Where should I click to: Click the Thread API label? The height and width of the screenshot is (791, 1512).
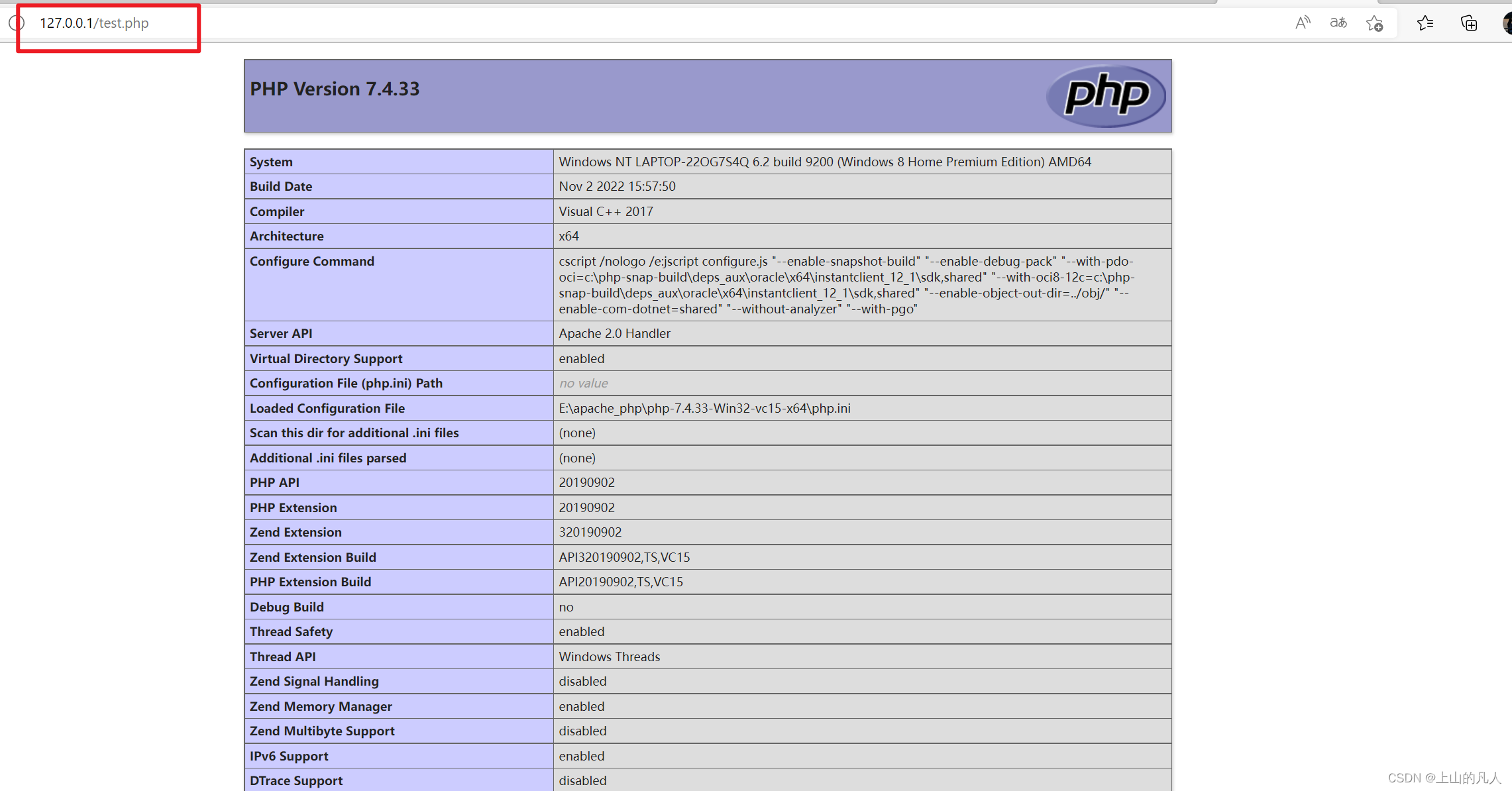pos(283,657)
